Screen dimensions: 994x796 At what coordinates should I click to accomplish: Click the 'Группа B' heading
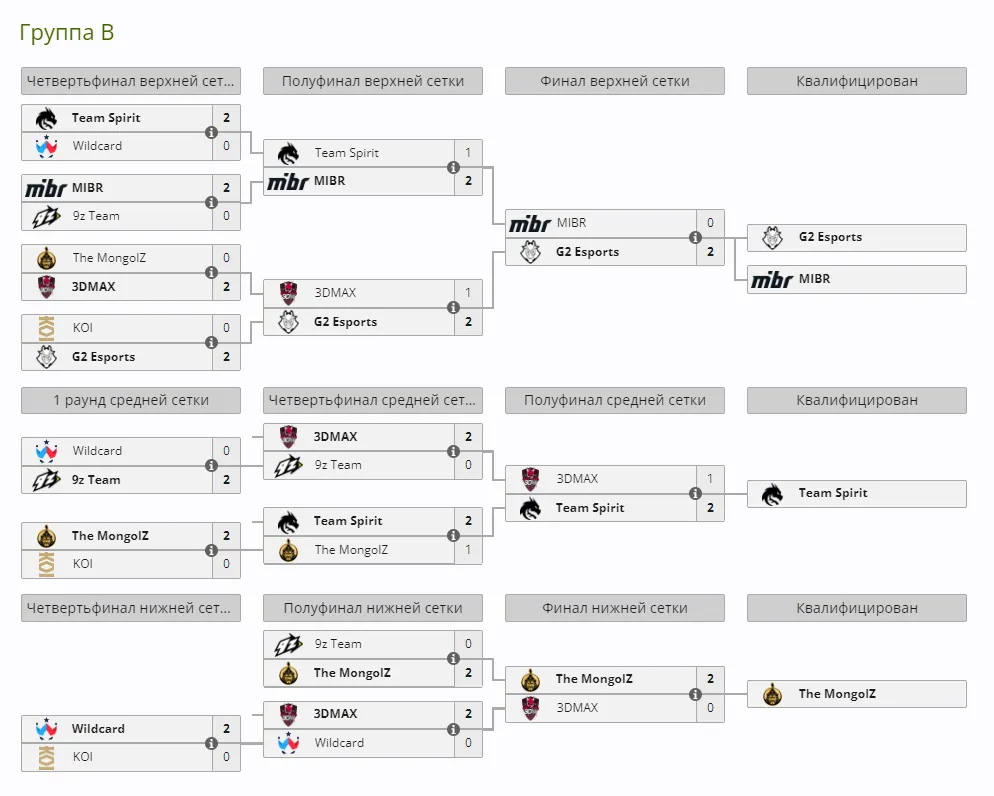tap(67, 32)
